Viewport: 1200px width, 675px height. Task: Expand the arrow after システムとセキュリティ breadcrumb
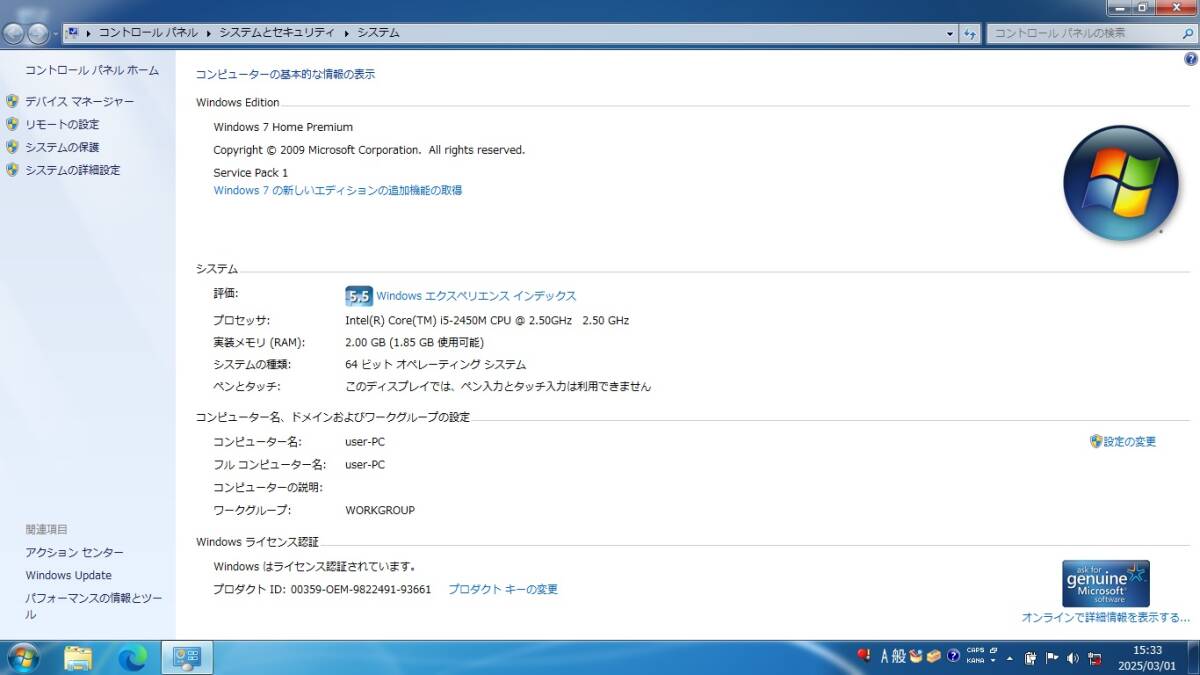coord(346,33)
